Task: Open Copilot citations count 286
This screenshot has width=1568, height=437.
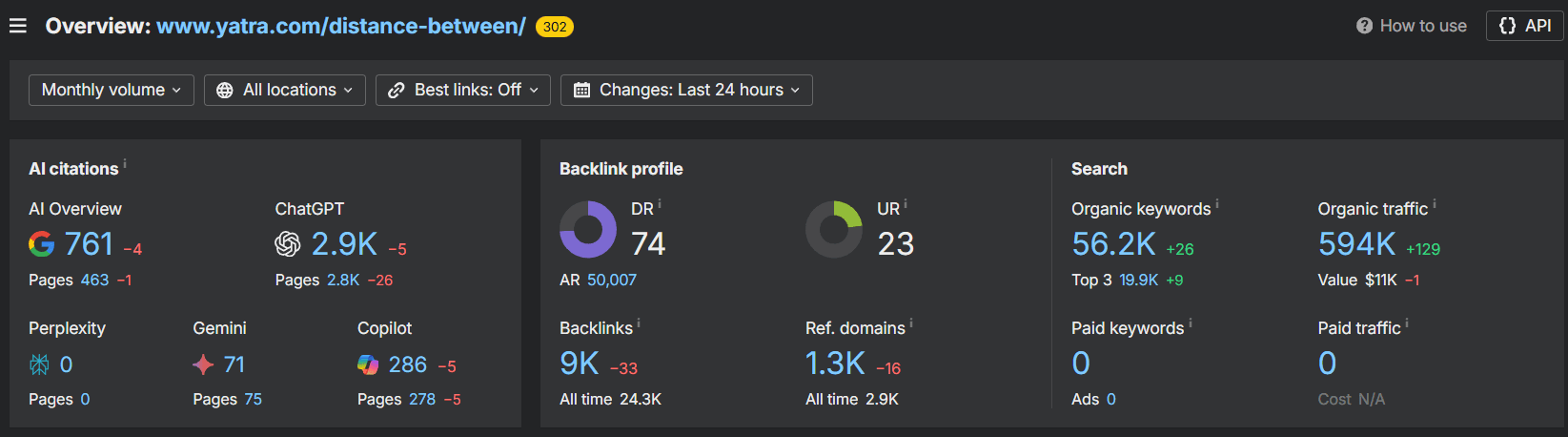Action: pos(408,364)
